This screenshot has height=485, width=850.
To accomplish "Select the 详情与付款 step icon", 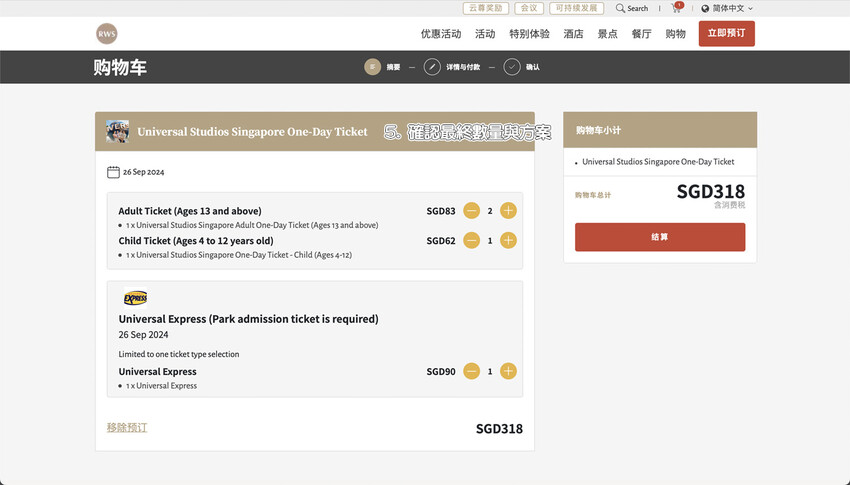I will tap(432, 67).
